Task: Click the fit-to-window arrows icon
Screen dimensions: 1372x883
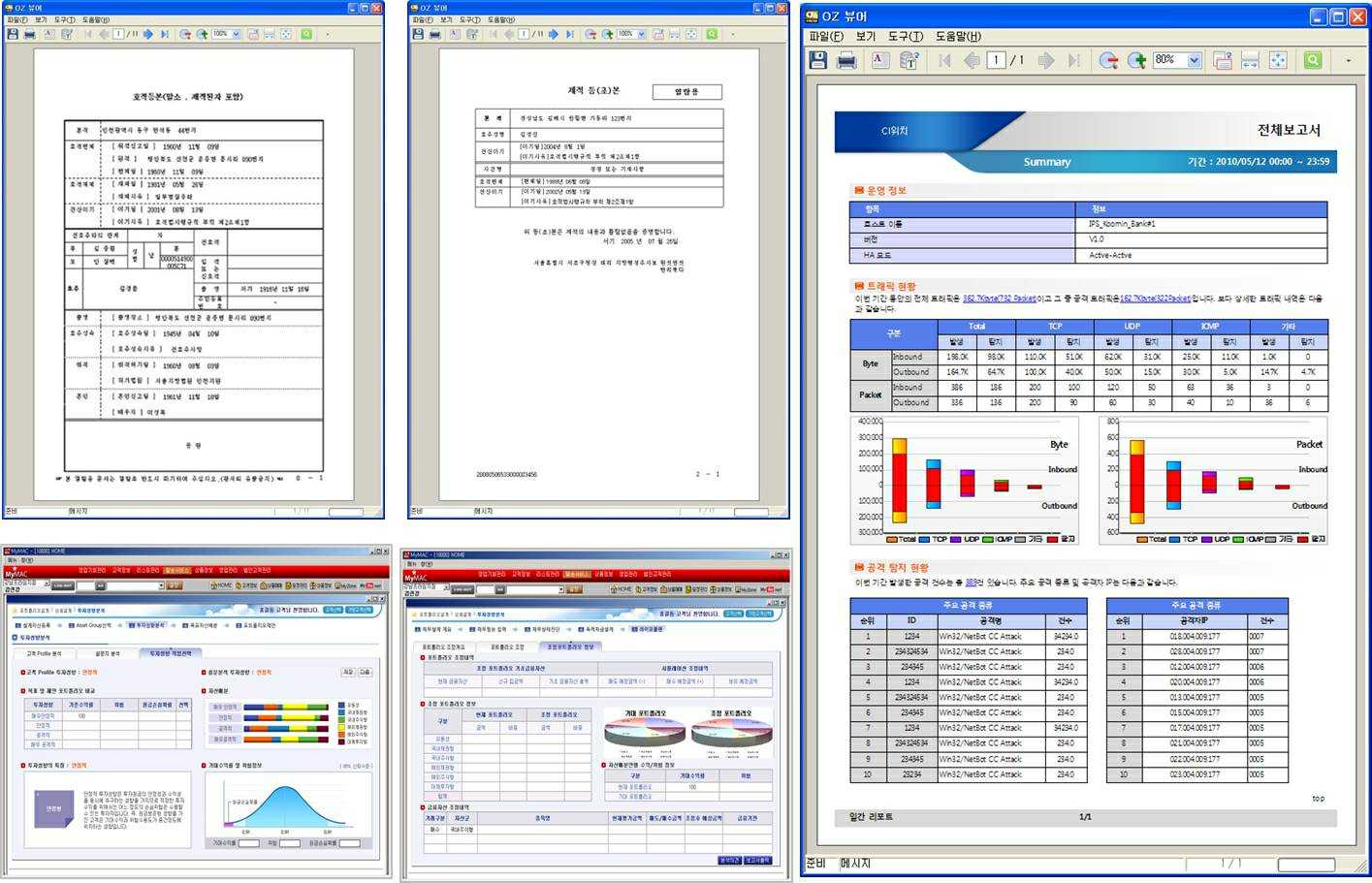Action: pyautogui.click(x=1280, y=60)
